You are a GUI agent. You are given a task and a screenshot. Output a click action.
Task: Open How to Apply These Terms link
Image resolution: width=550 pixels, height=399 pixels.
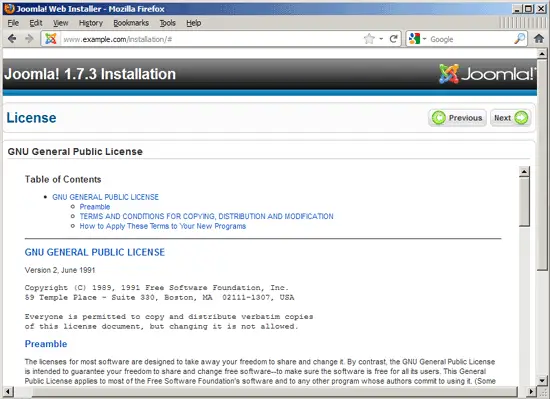163,226
